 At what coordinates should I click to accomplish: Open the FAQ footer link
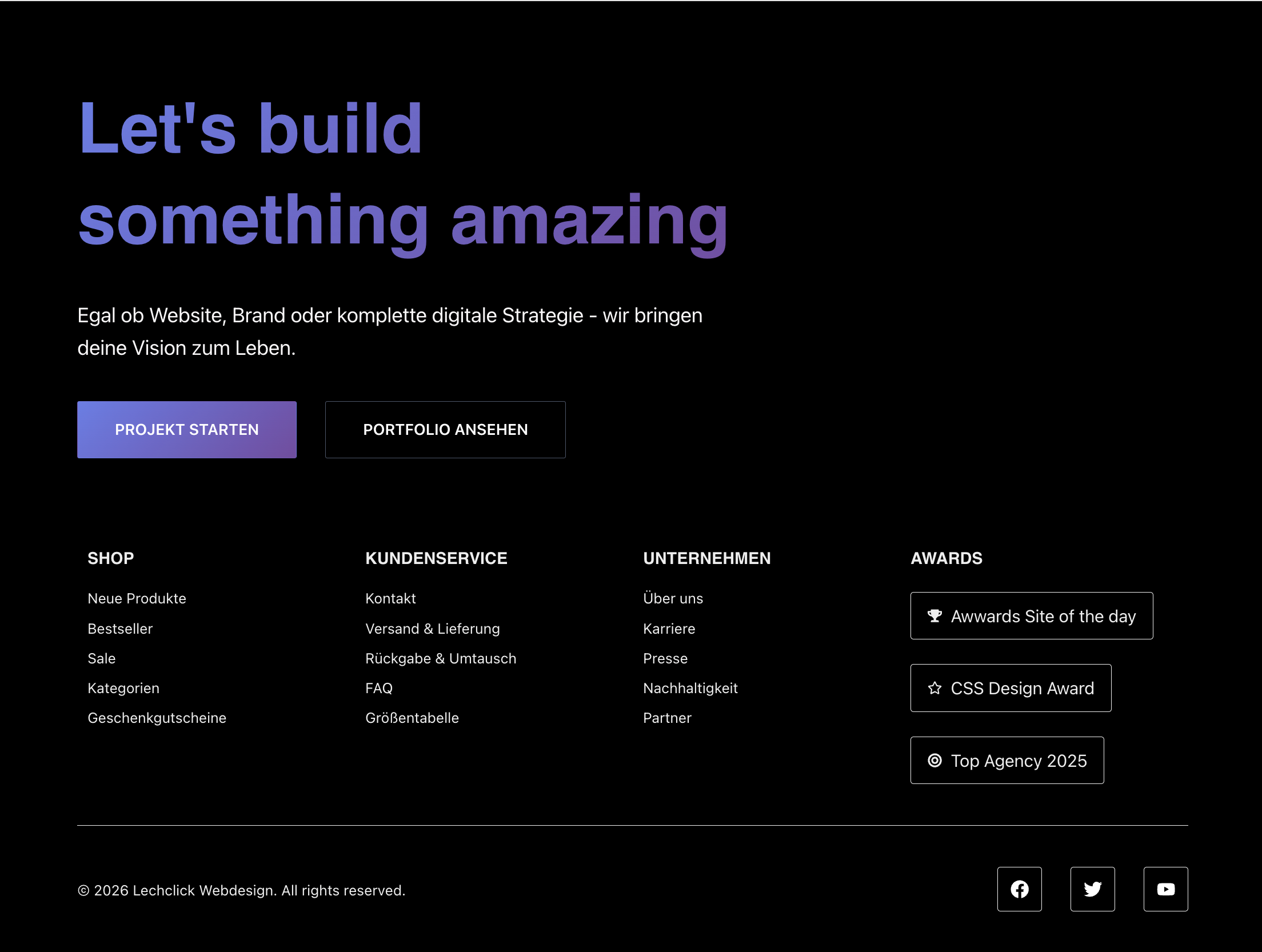[379, 688]
